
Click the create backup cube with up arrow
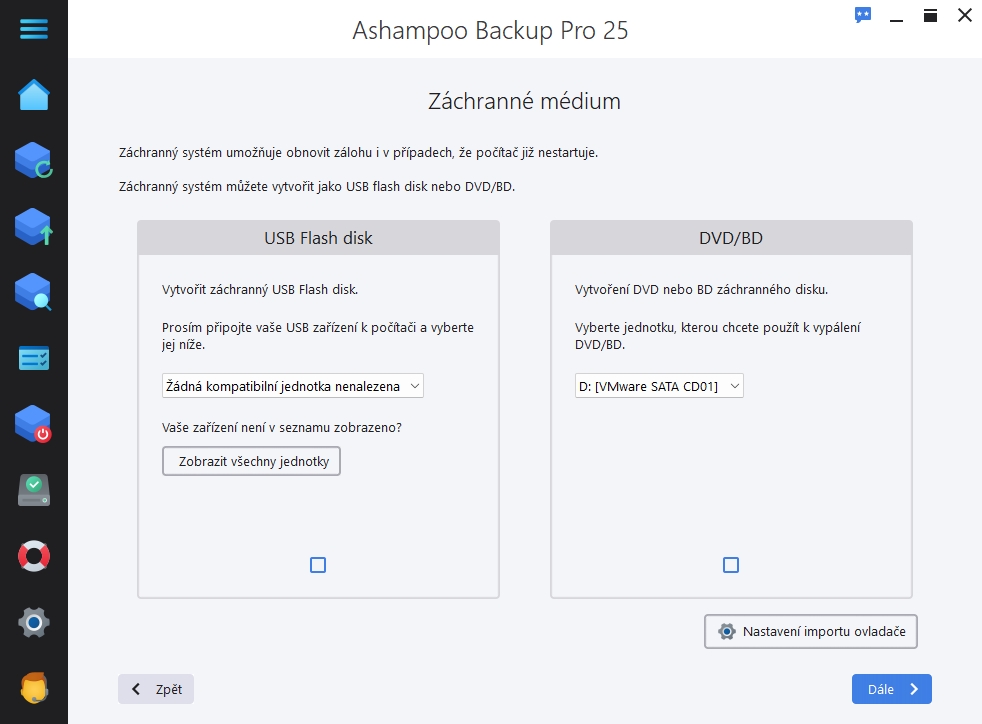(x=34, y=227)
